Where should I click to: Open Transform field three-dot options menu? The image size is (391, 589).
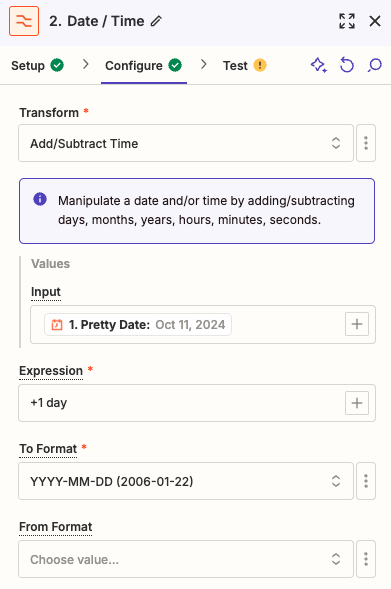366,143
